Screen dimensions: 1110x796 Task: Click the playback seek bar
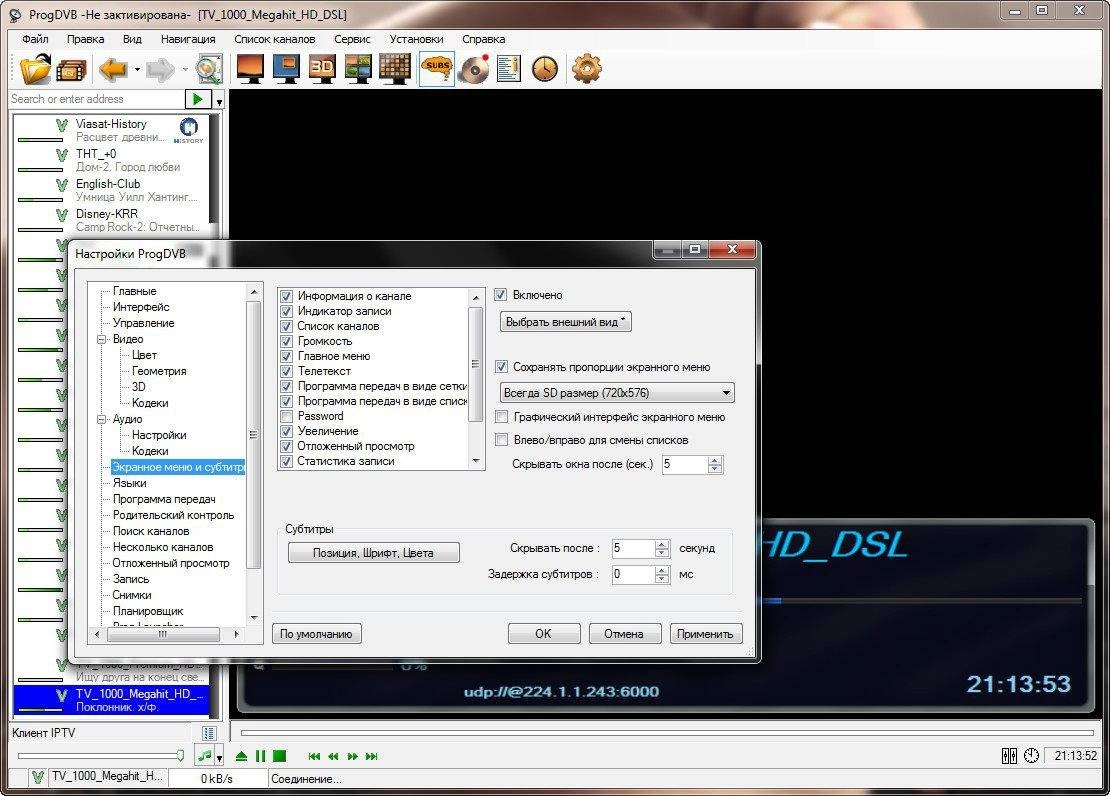(668, 732)
